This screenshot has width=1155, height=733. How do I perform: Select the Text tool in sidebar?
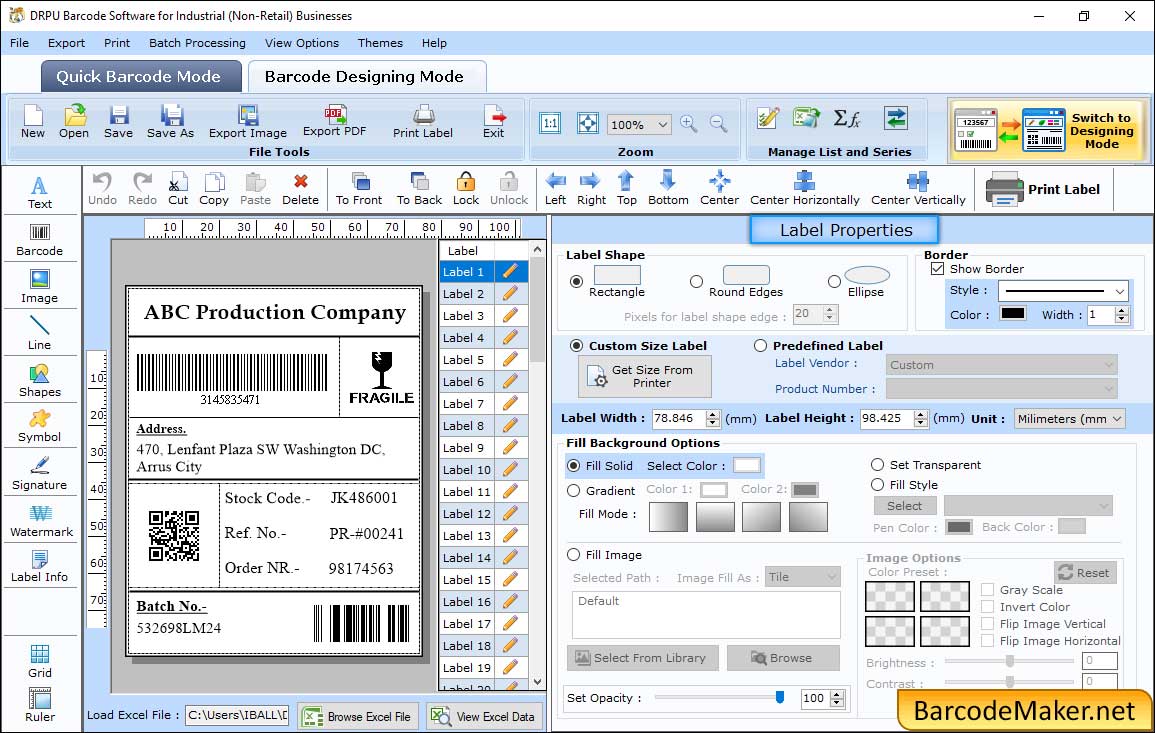40,192
